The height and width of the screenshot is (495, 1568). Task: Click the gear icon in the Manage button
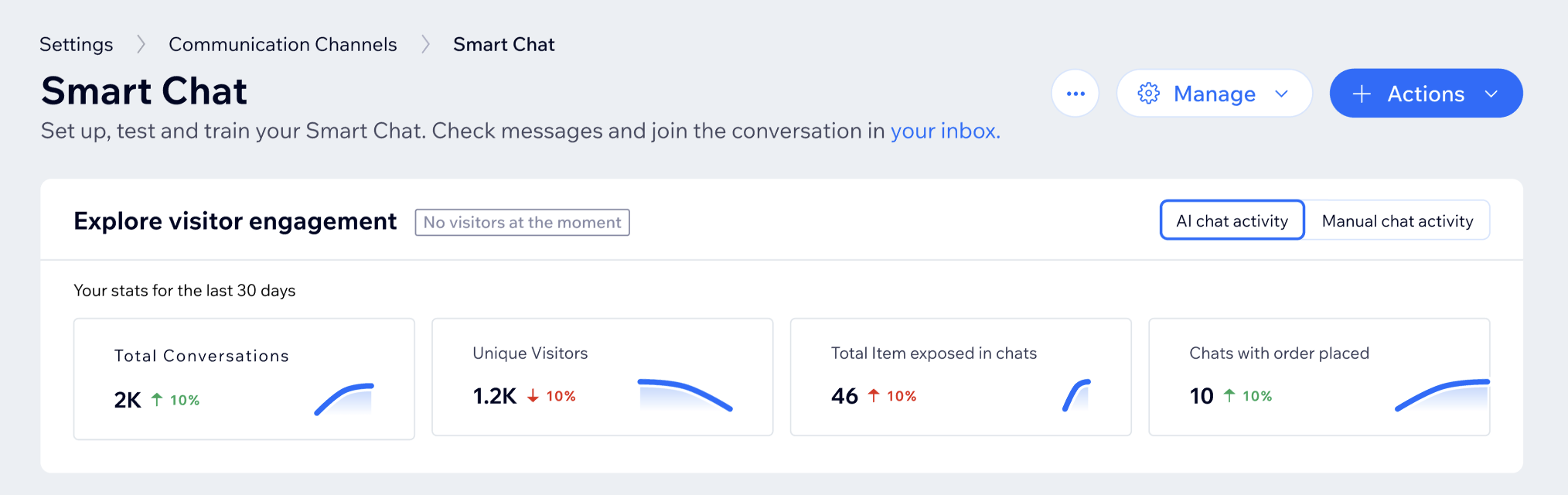pyautogui.click(x=1150, y=93)
